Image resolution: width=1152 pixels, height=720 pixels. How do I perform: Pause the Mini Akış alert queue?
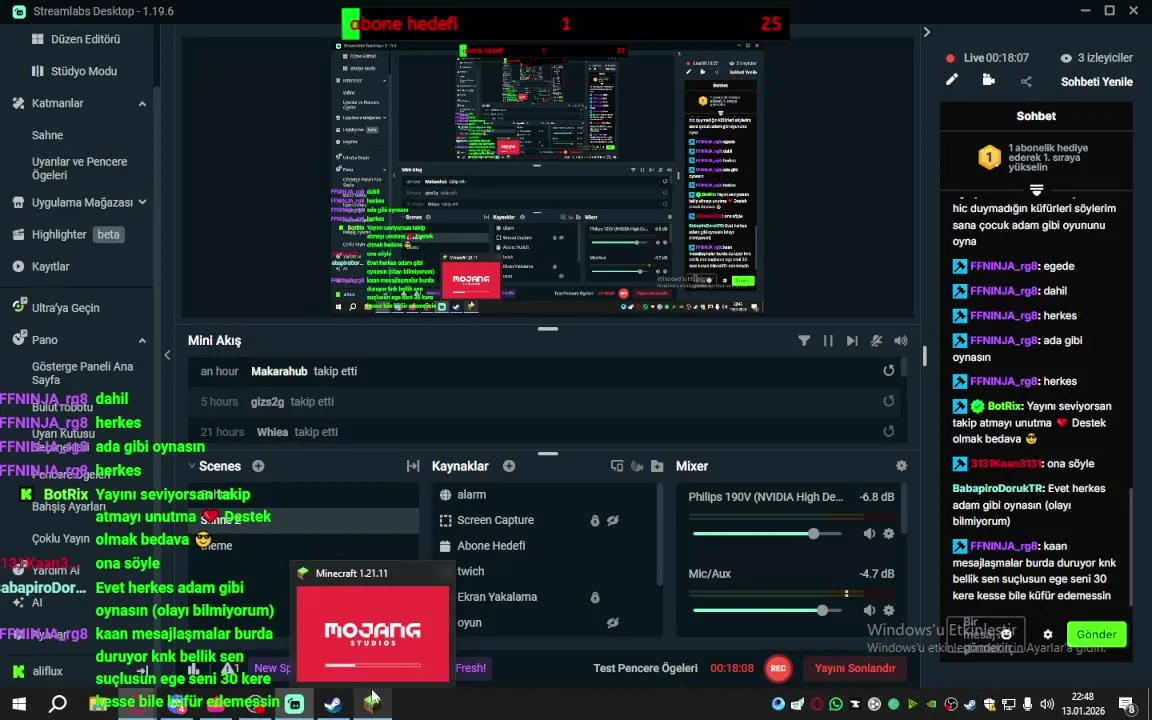click(x=828, y=341)
